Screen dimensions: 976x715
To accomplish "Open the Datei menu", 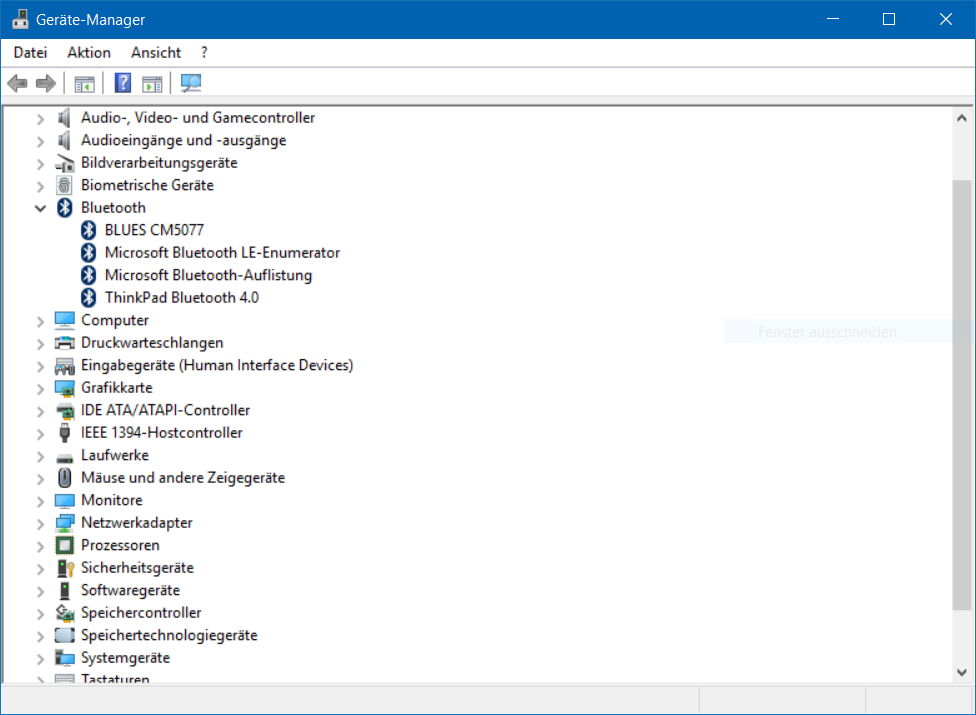I will [30, 53].
